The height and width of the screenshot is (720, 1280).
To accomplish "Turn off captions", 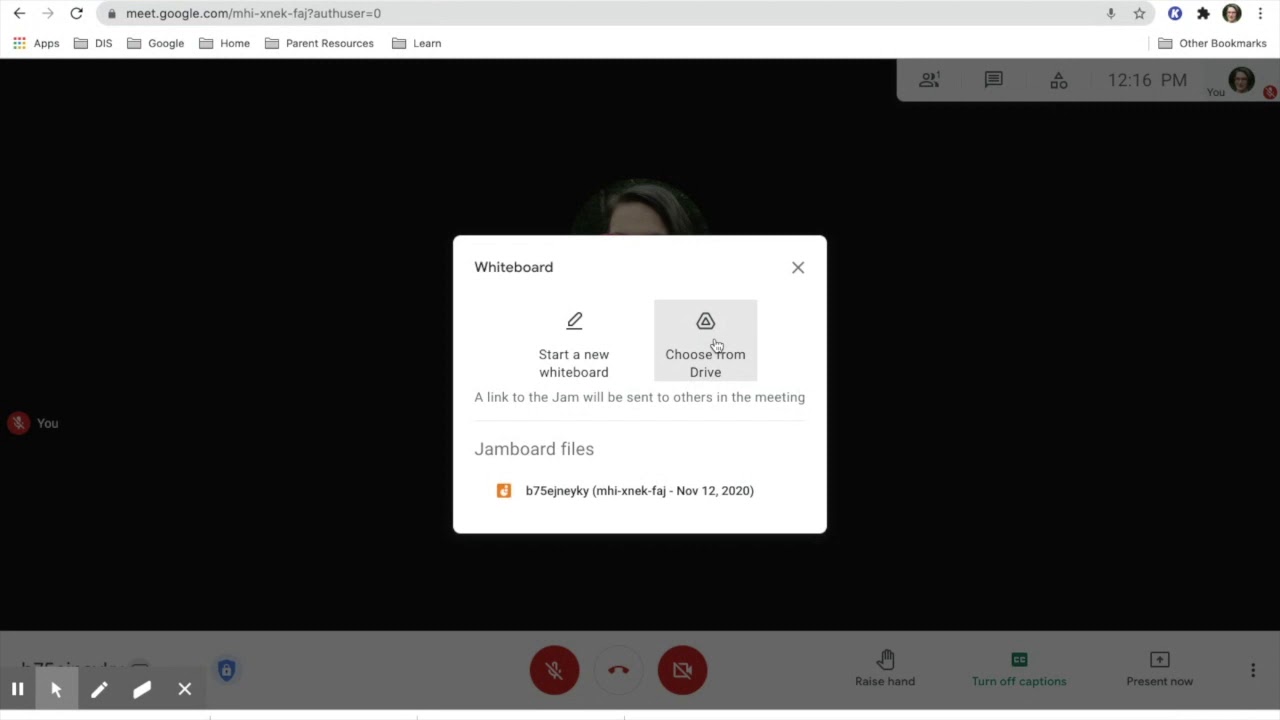I will click(1019, 669).
